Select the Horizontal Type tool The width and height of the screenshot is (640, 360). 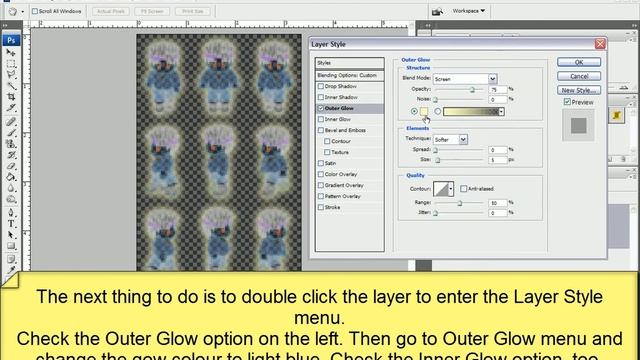click(11, 224)
